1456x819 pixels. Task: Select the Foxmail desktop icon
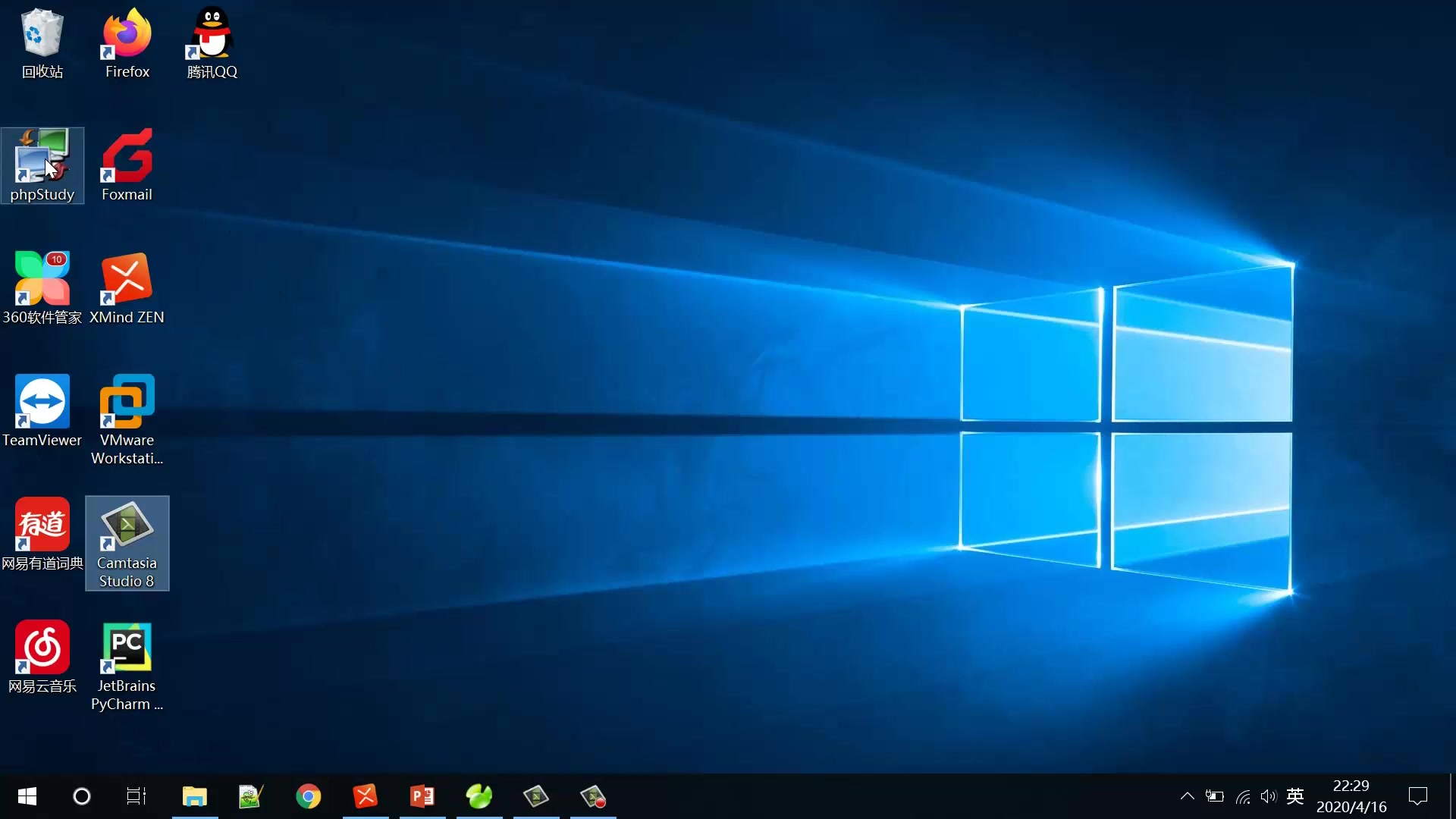[127, 158]
